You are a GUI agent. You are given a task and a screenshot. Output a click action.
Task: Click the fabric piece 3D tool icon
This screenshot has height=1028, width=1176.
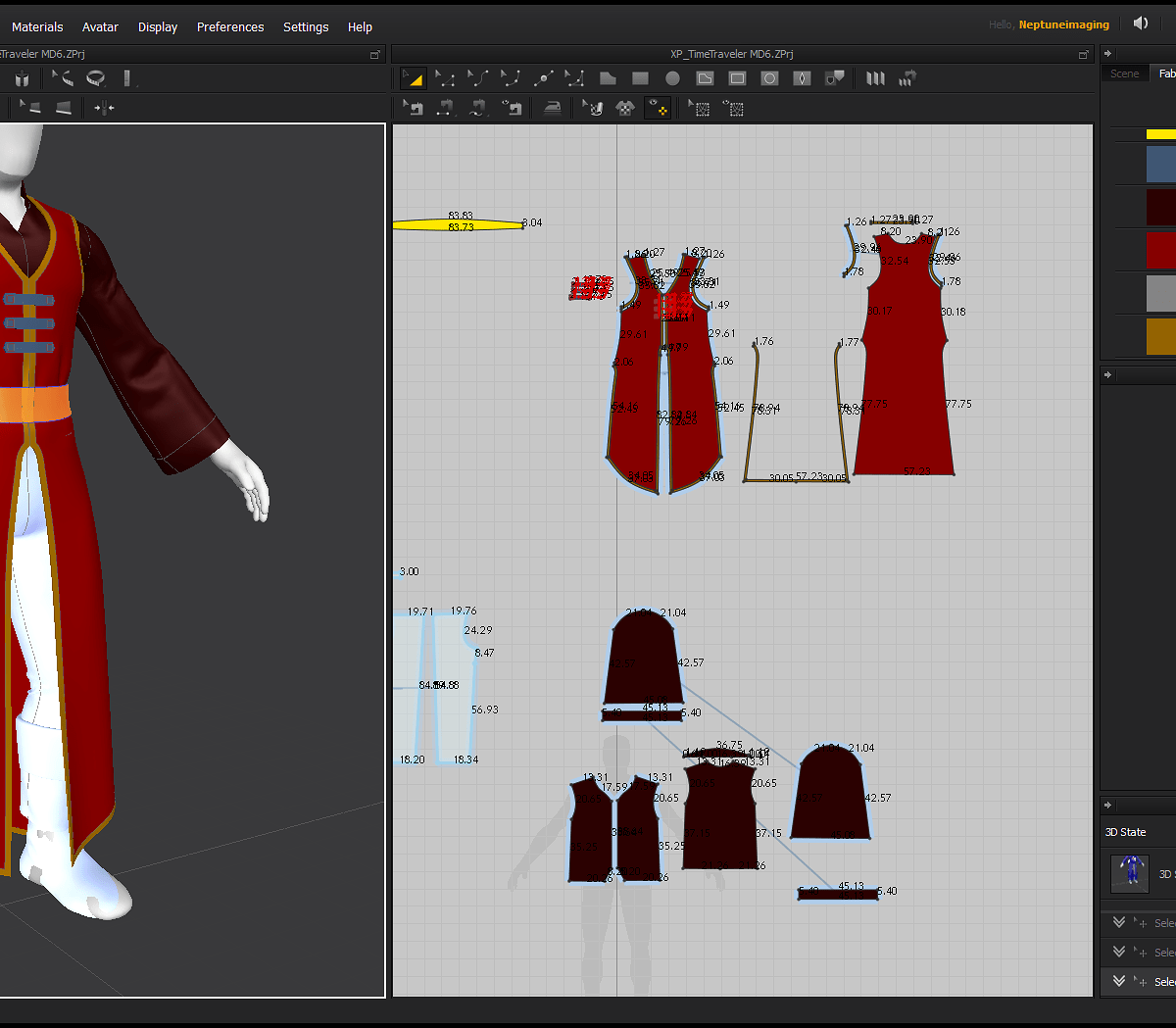coord(64,108)
